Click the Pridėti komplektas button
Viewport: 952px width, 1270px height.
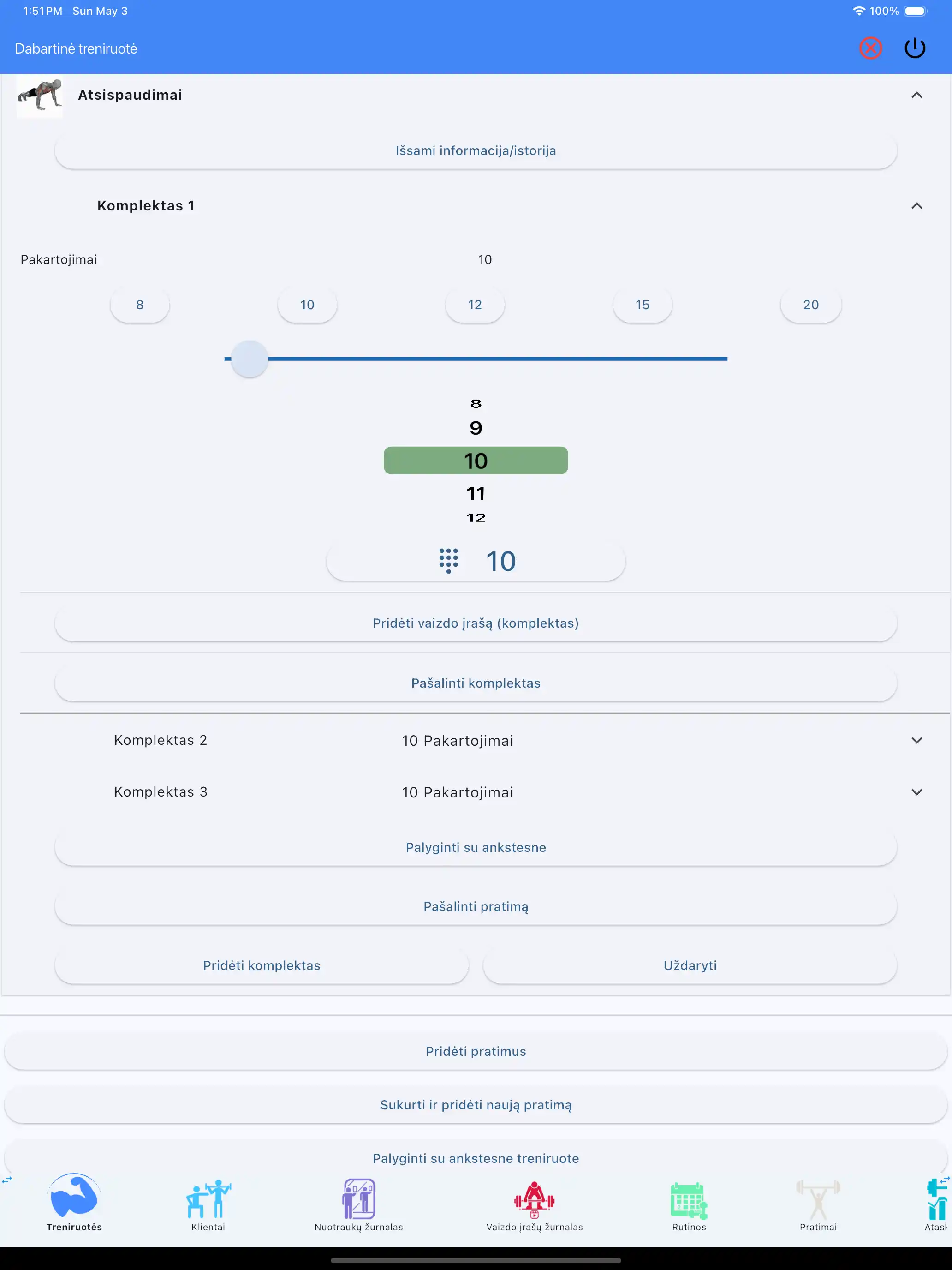262,965
